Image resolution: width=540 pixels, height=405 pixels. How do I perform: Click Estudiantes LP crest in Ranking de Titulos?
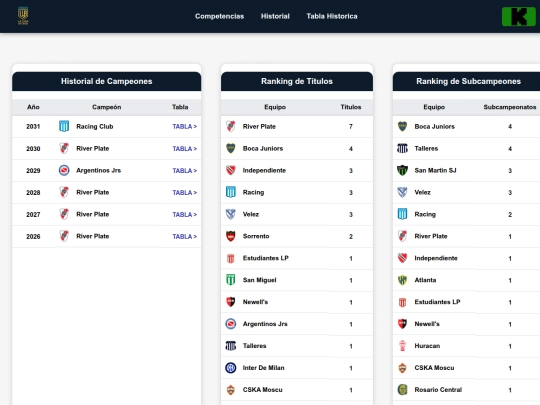231,258
